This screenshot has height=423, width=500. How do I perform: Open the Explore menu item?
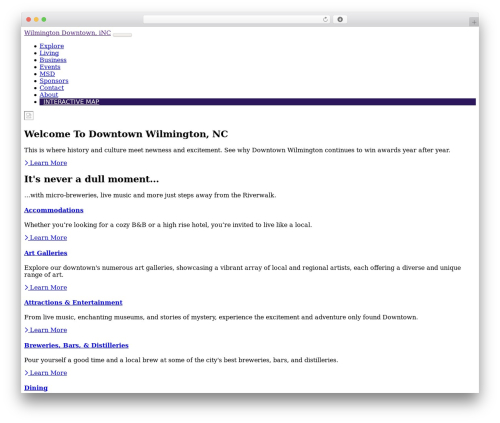(52, 46)
